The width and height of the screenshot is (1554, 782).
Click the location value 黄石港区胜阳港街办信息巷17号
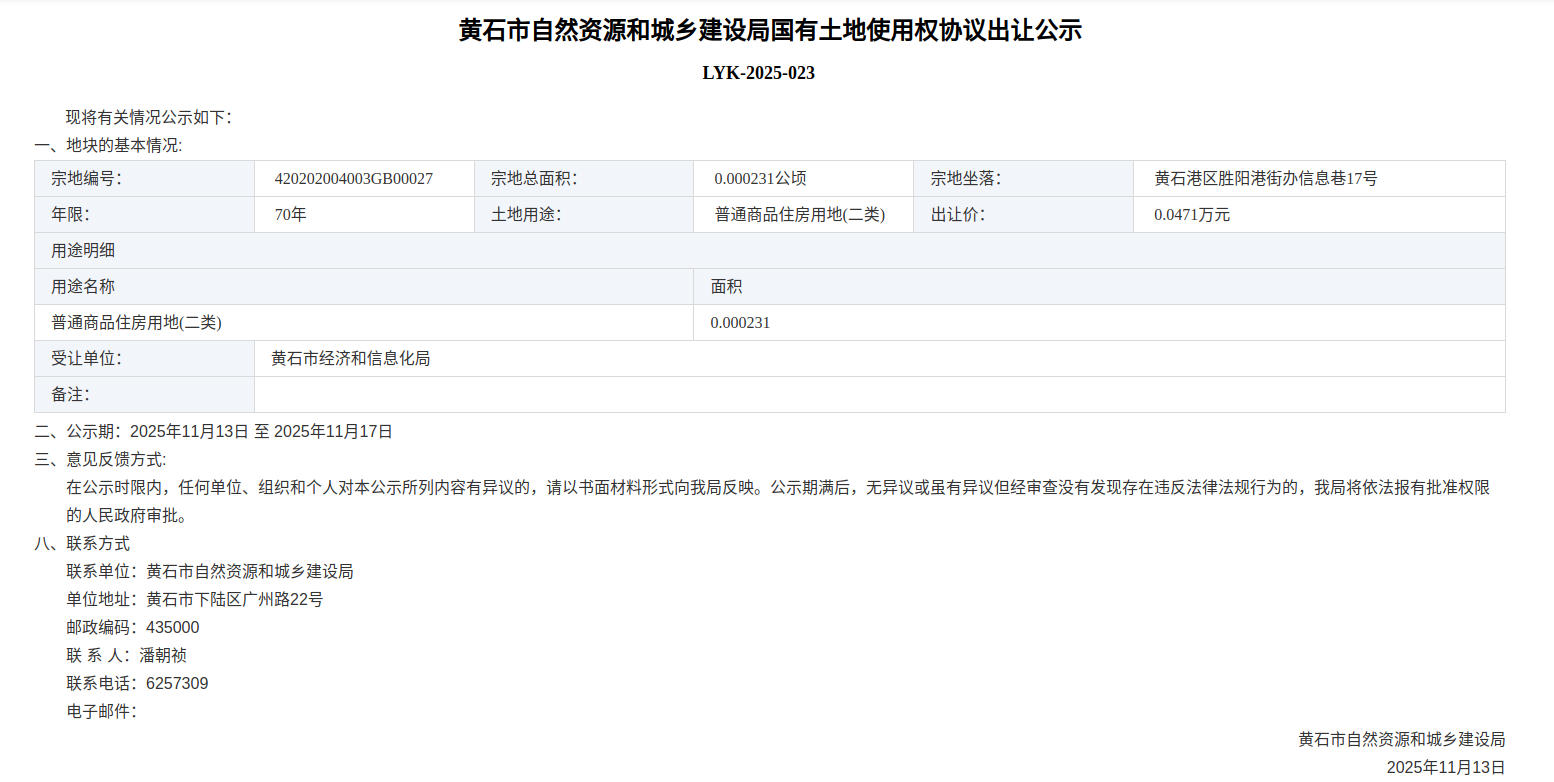[1265, 179]
